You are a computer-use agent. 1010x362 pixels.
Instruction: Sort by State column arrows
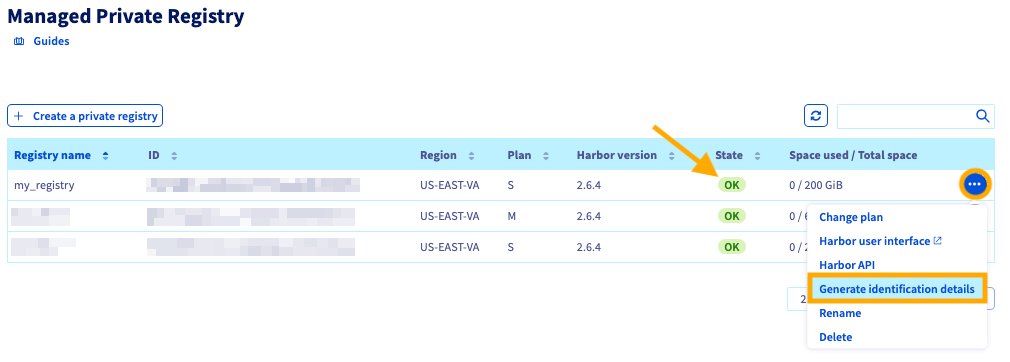tap(758, 155)
